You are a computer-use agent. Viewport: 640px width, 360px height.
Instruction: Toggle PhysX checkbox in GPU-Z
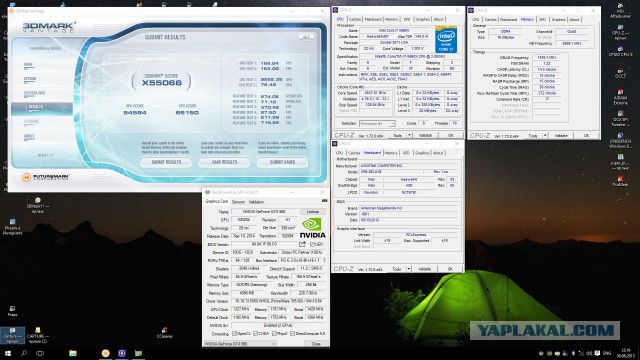tap(274, 333)
